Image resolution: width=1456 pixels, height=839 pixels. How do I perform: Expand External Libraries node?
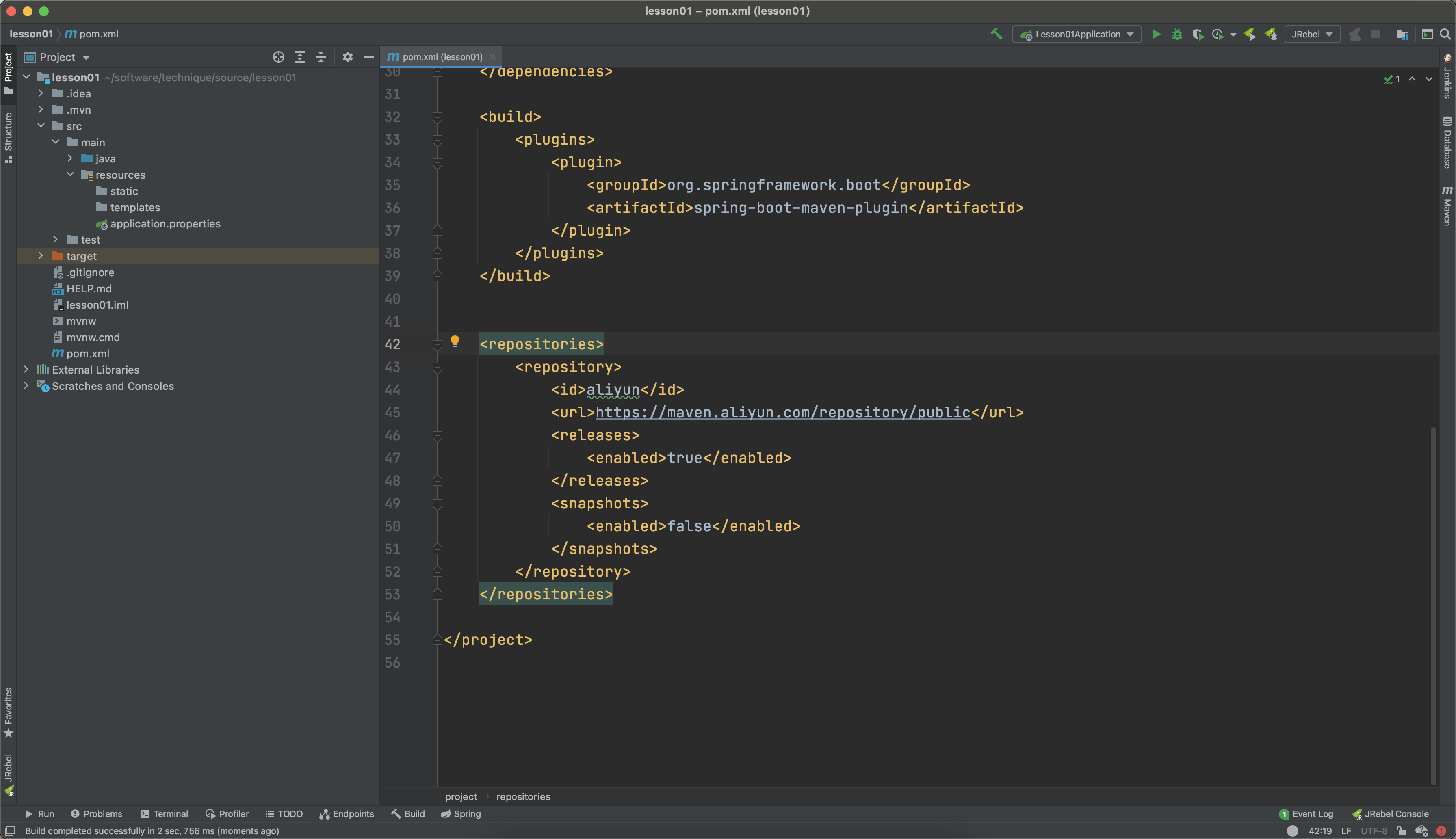(x=26, y=370)
